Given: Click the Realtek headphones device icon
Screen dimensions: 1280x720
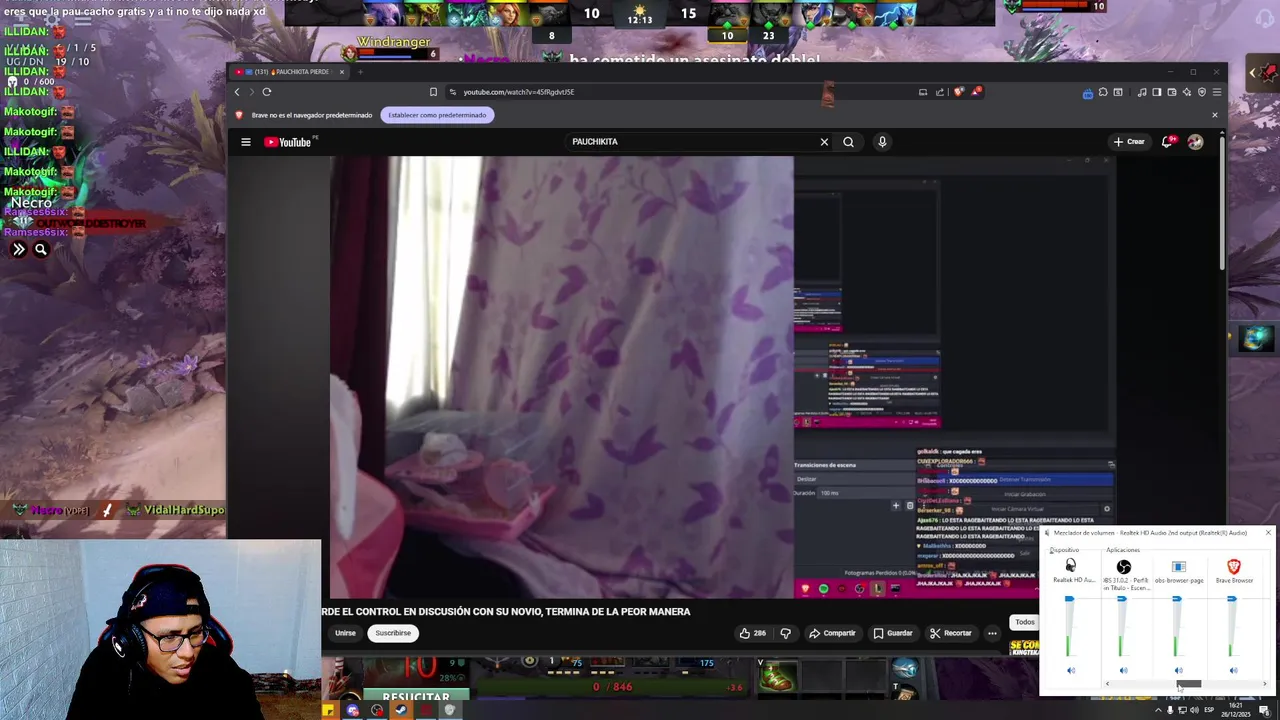Looking at the screenshot, I should (1071, 566).
